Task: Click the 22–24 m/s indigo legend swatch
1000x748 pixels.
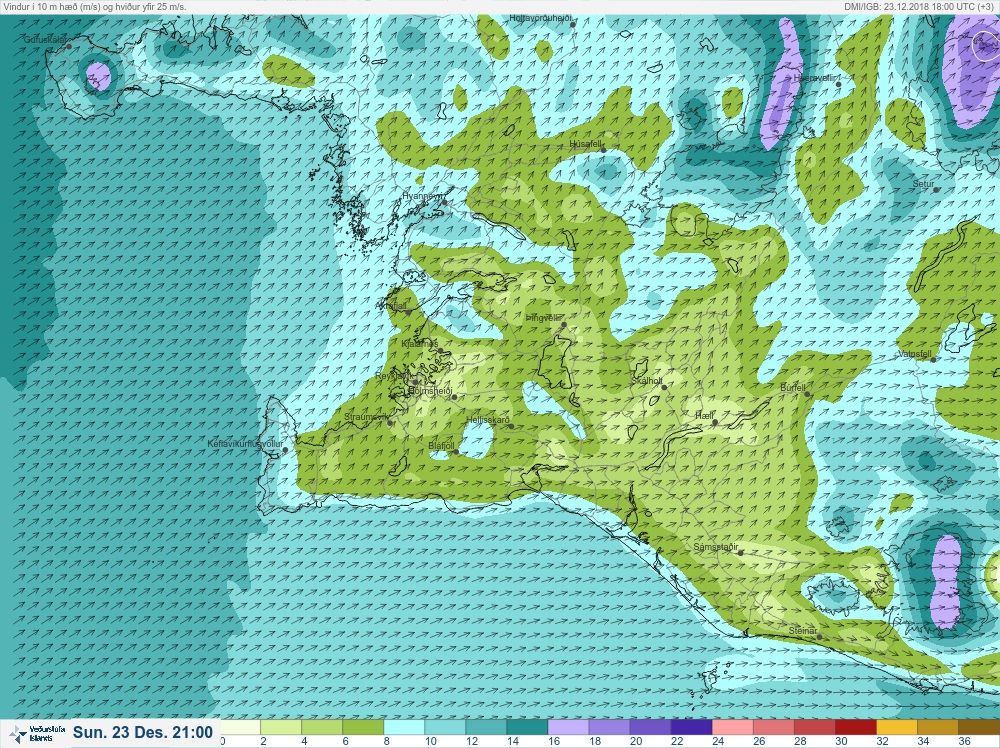Action: coord(691,728)
